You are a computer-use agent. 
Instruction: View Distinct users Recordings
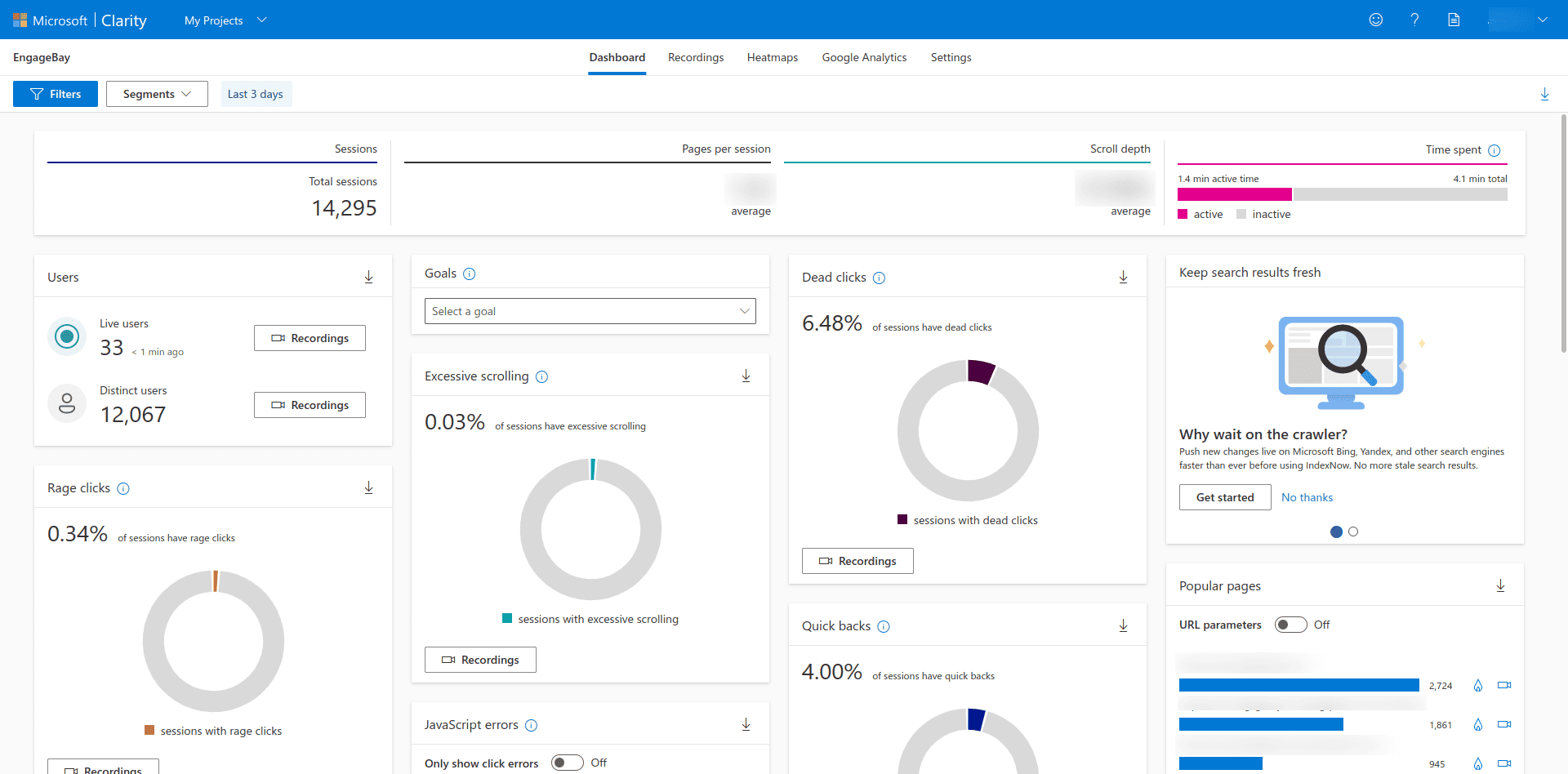310,405
